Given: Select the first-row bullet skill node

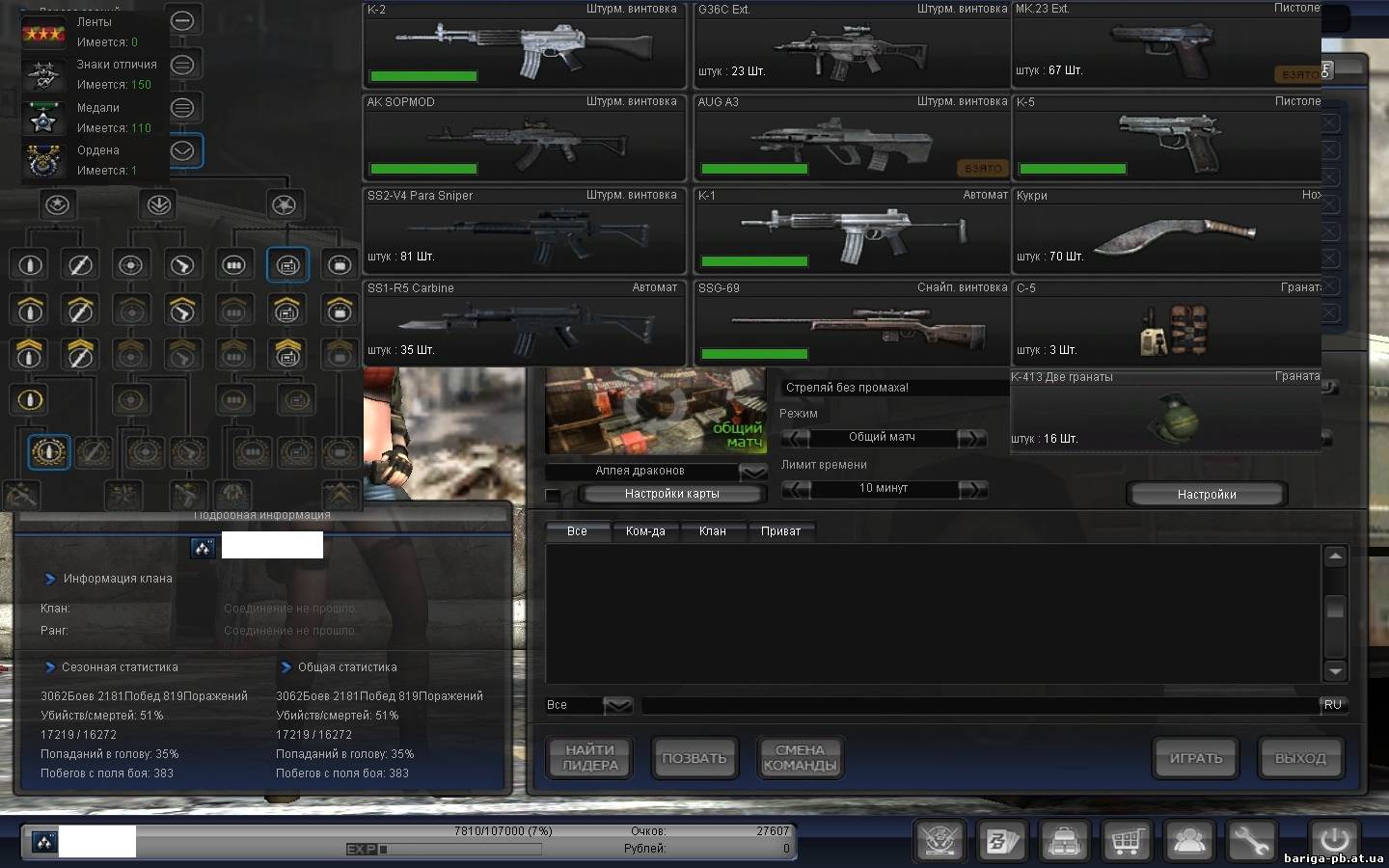Looking at the screenshot, I should point(30,264).
